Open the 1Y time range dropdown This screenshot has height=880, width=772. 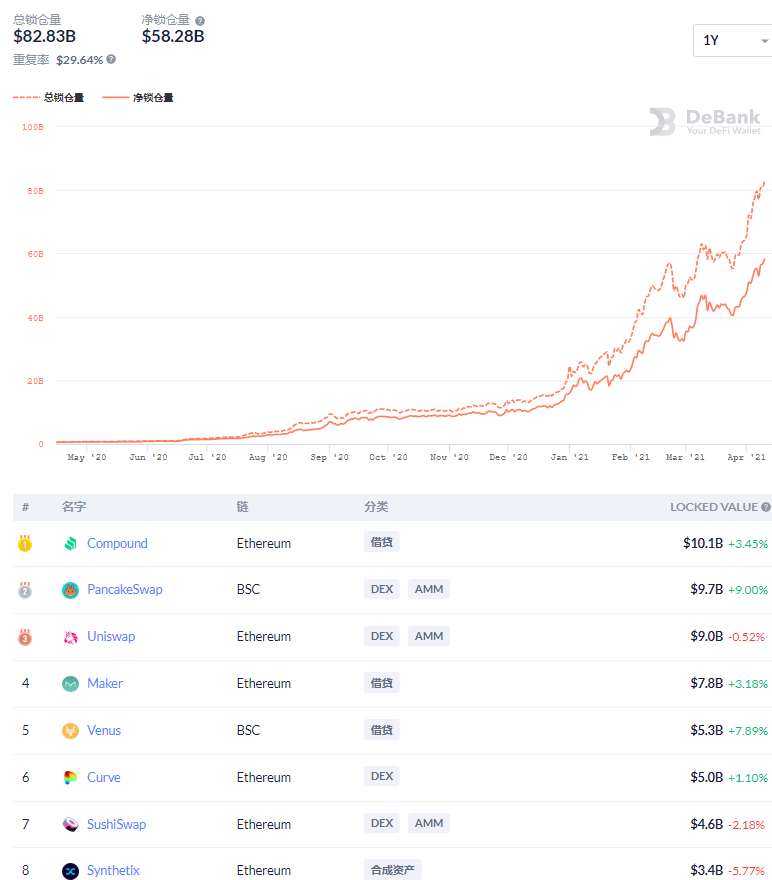pos(735,41)
